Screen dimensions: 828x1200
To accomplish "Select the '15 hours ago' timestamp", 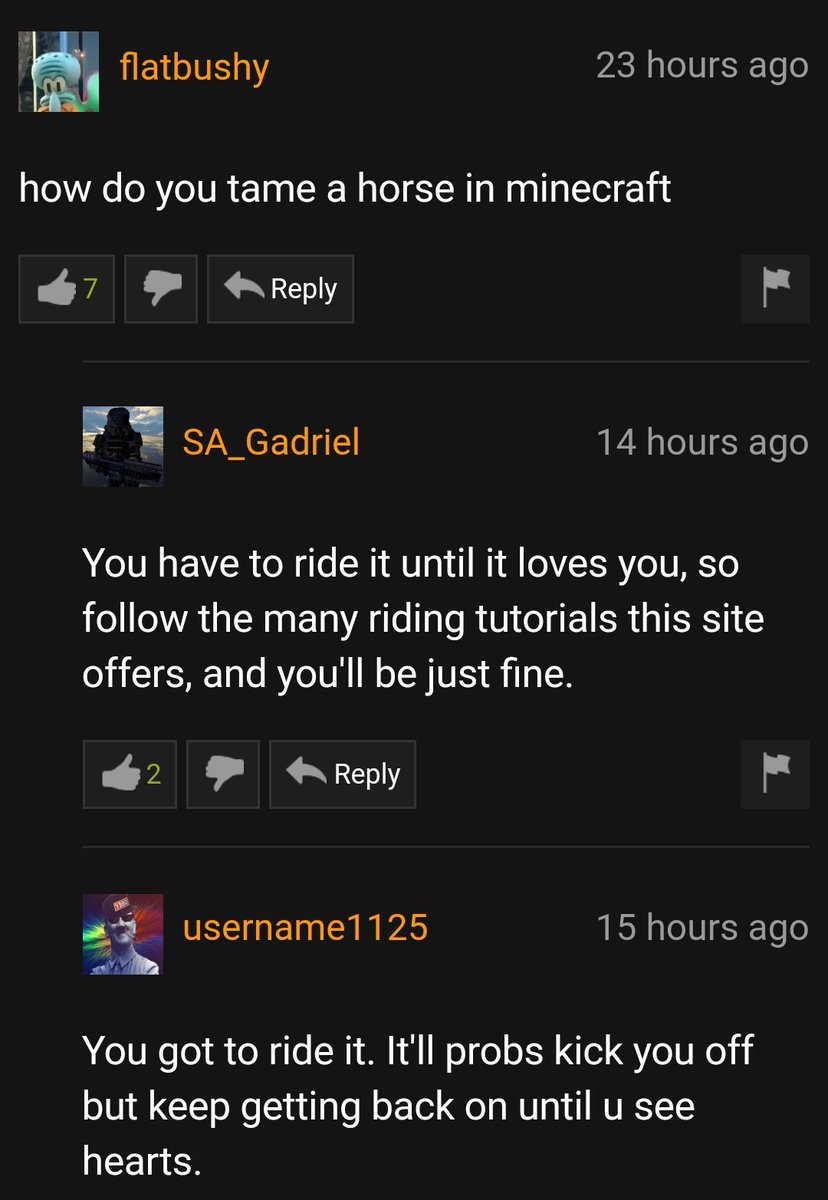I will 702,928.
